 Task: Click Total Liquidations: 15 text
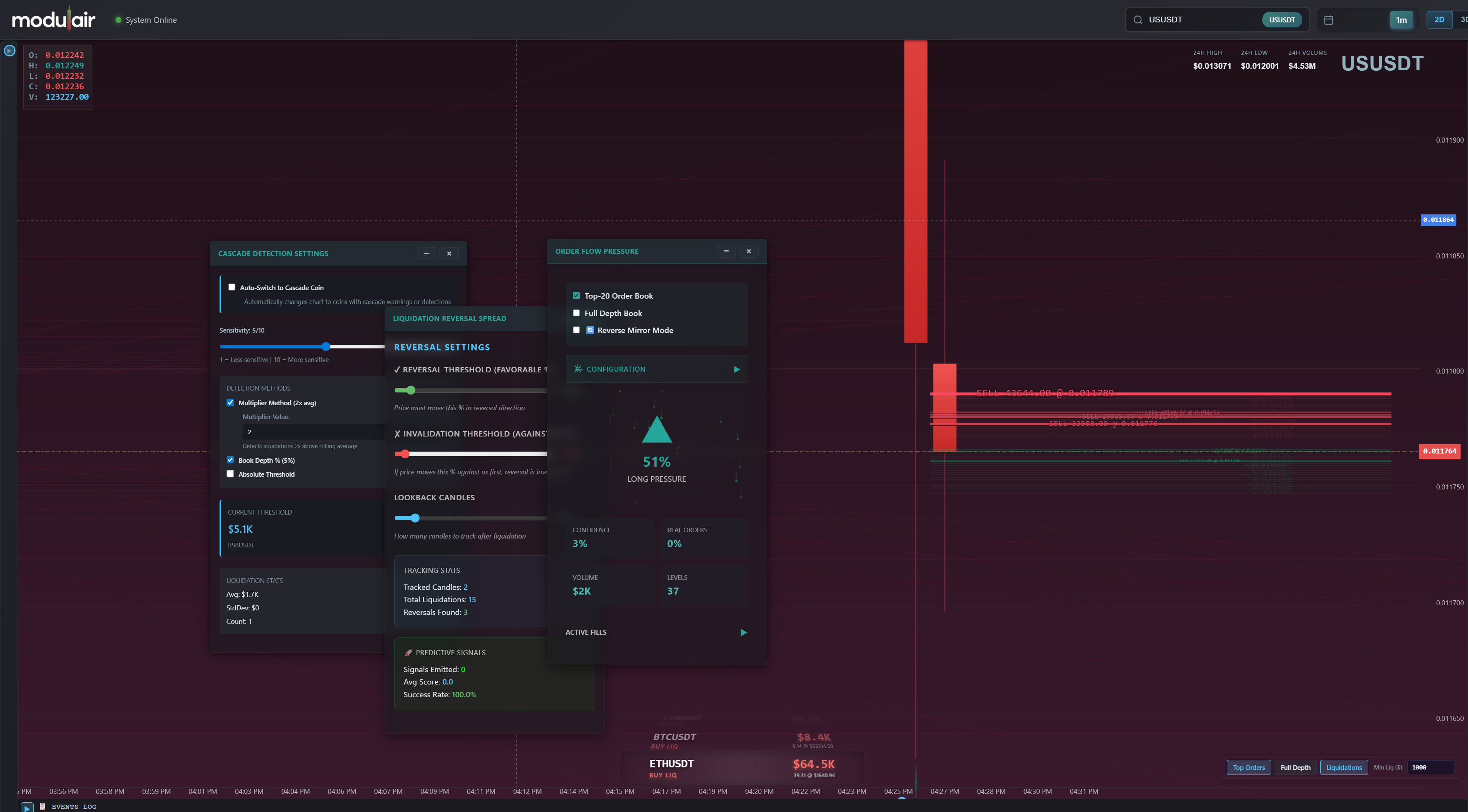439,600
